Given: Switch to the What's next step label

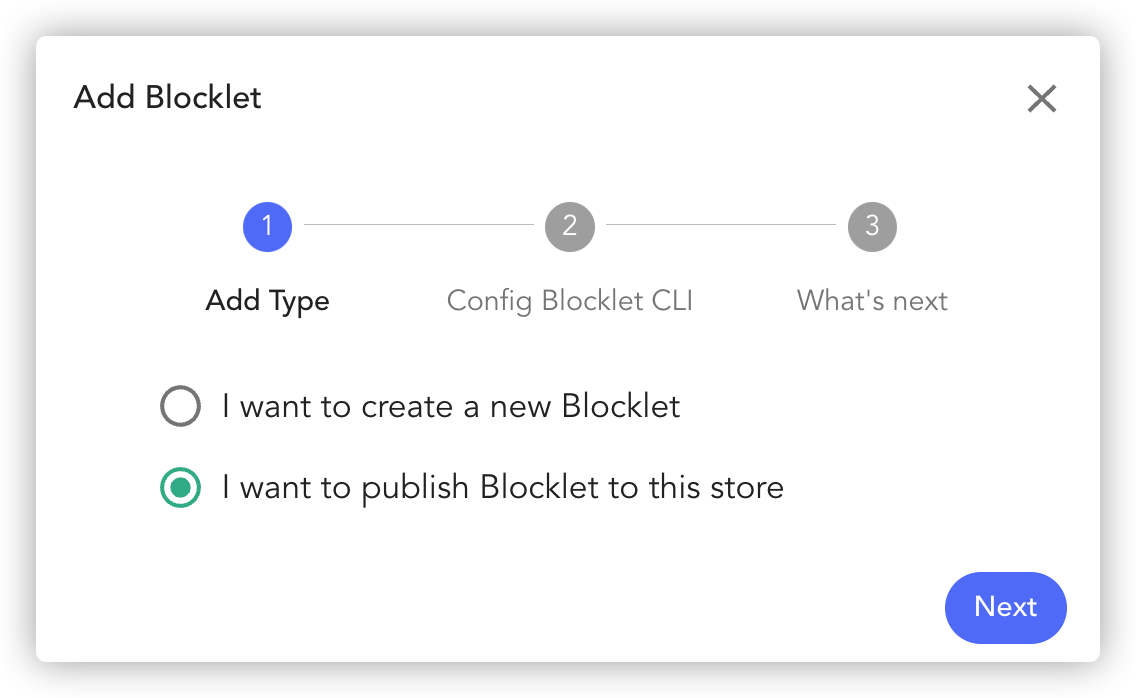Looking at the screenshot, I should (x=872, y=301).
